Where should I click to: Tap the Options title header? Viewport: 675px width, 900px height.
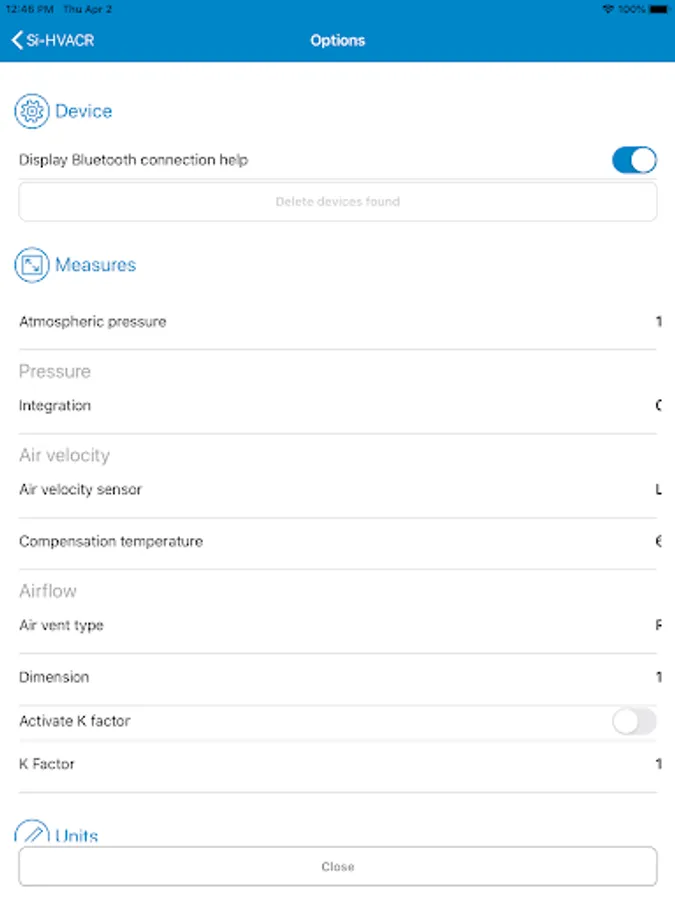pos(338,41)
